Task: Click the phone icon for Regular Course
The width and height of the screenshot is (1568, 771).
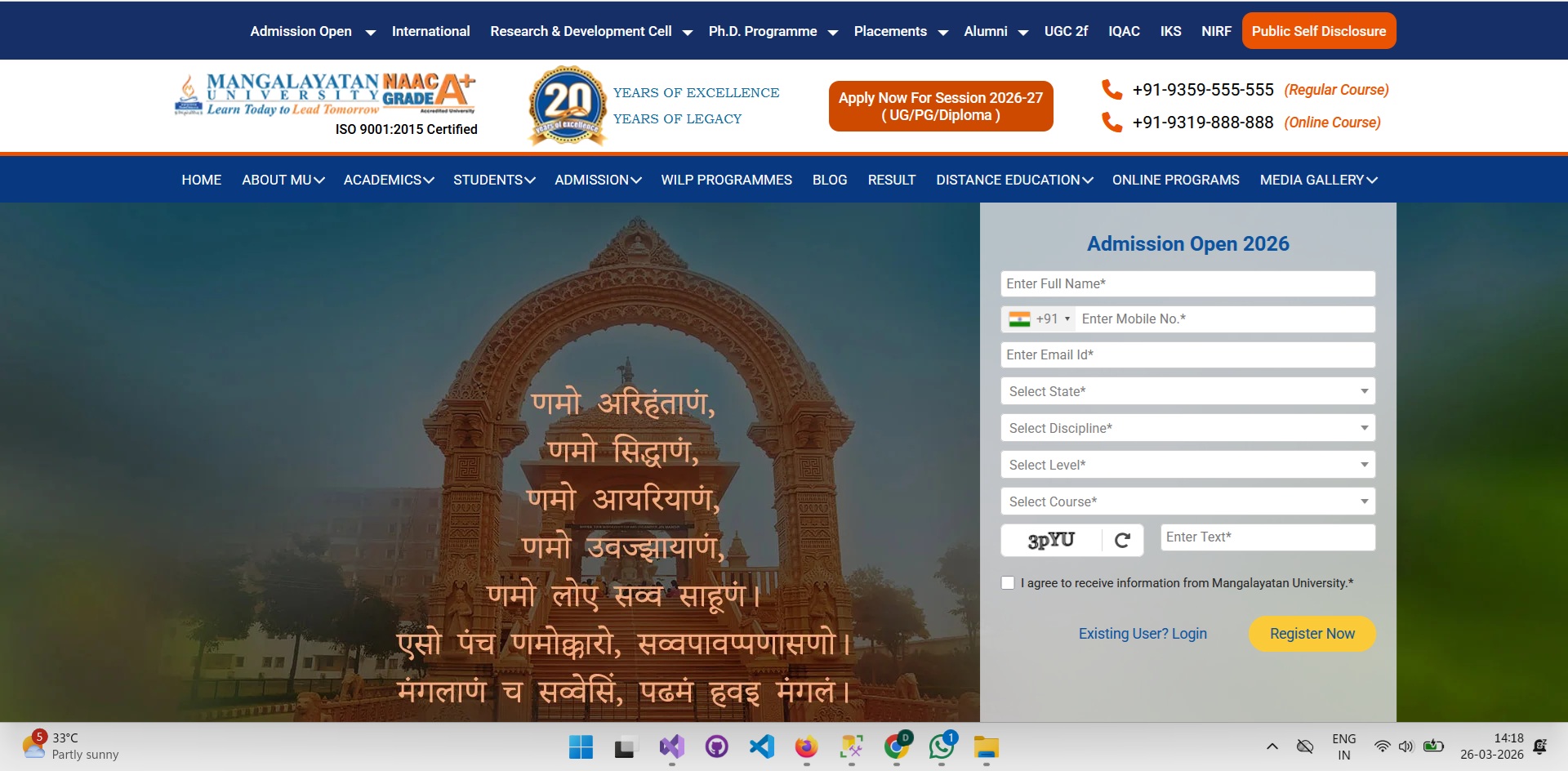Action: tap(1111, 89)
